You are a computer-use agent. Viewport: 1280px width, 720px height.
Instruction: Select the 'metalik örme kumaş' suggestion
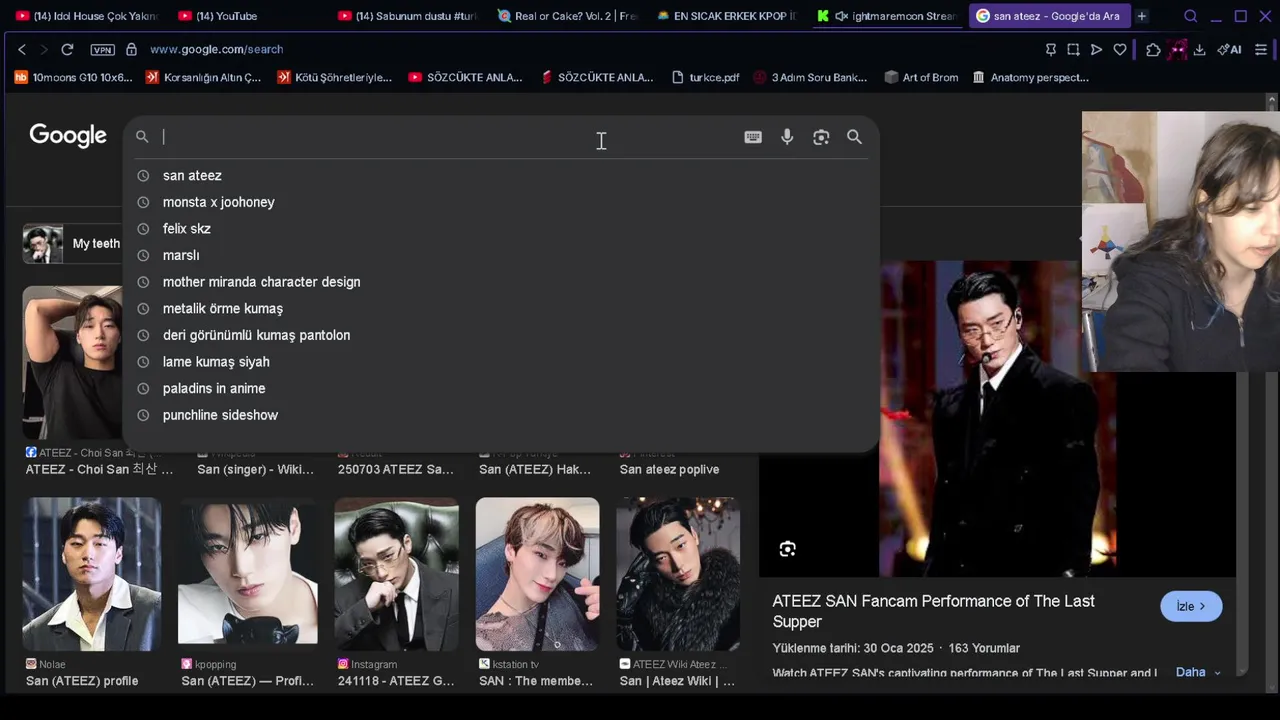pyautogui.click(x=500, y=309)
